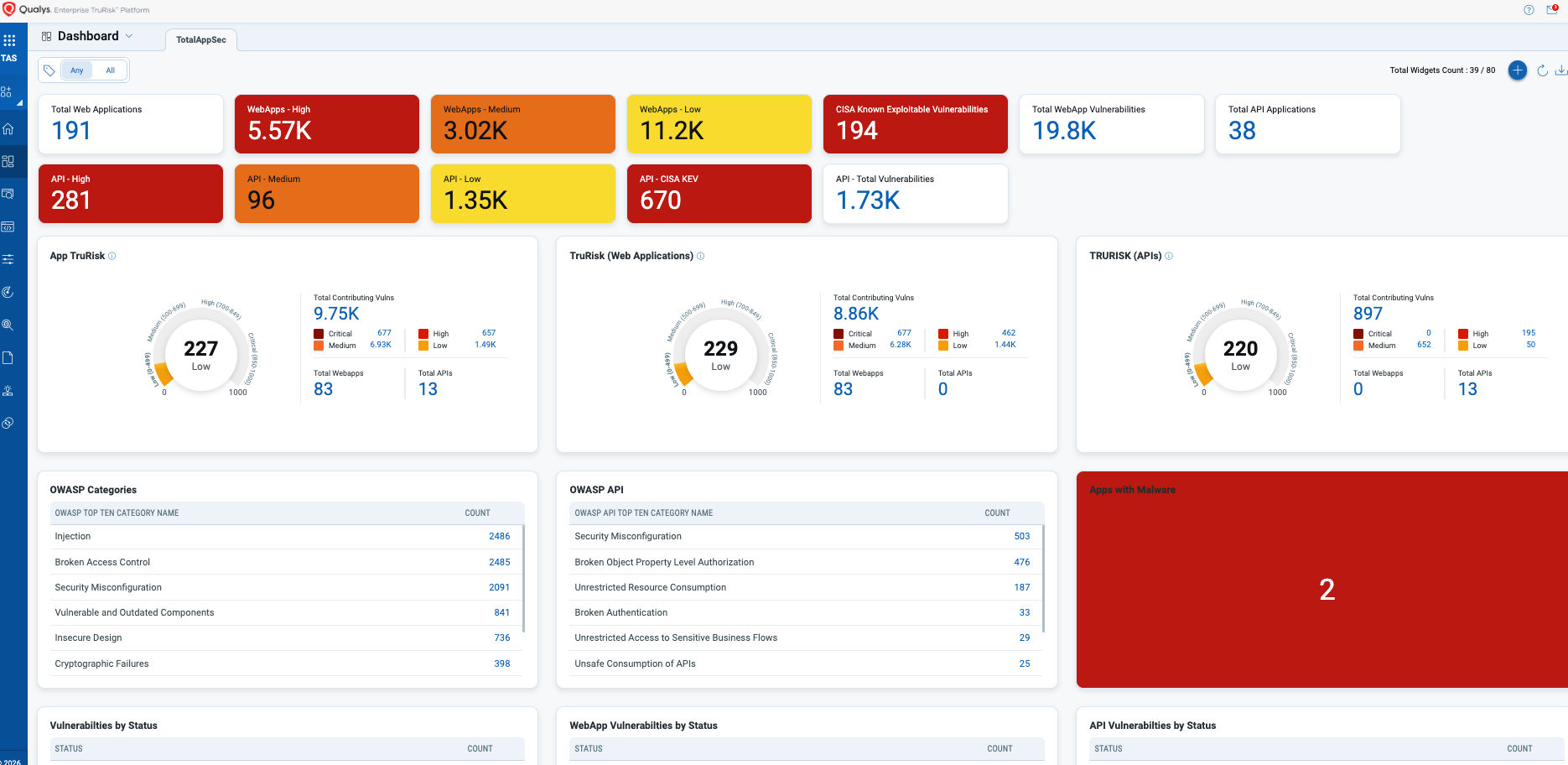Click the Broken Authentication row label
The width and height of the screenshot is (1568, 765).
point(621,612)
